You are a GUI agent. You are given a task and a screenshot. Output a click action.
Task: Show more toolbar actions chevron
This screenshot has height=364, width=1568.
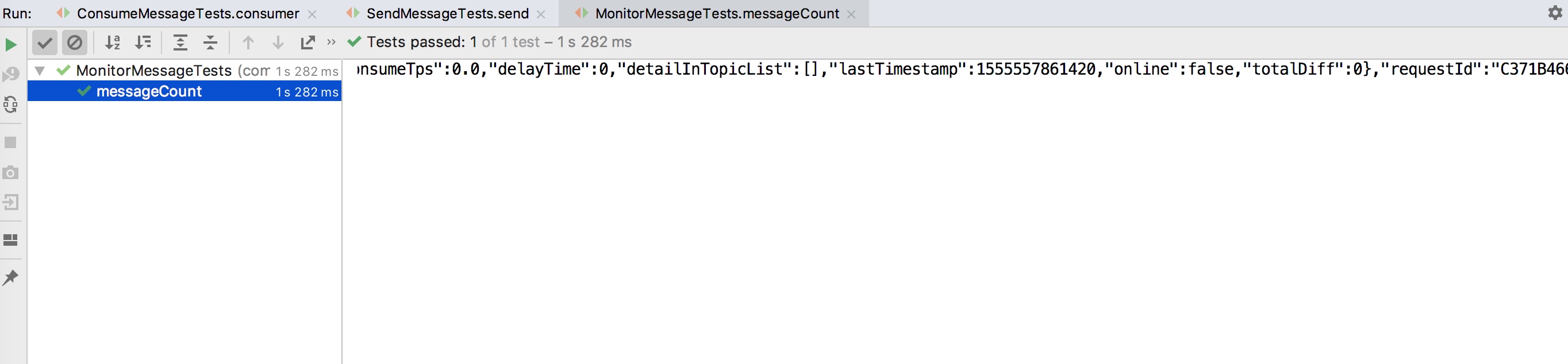(x=331, y=42)
